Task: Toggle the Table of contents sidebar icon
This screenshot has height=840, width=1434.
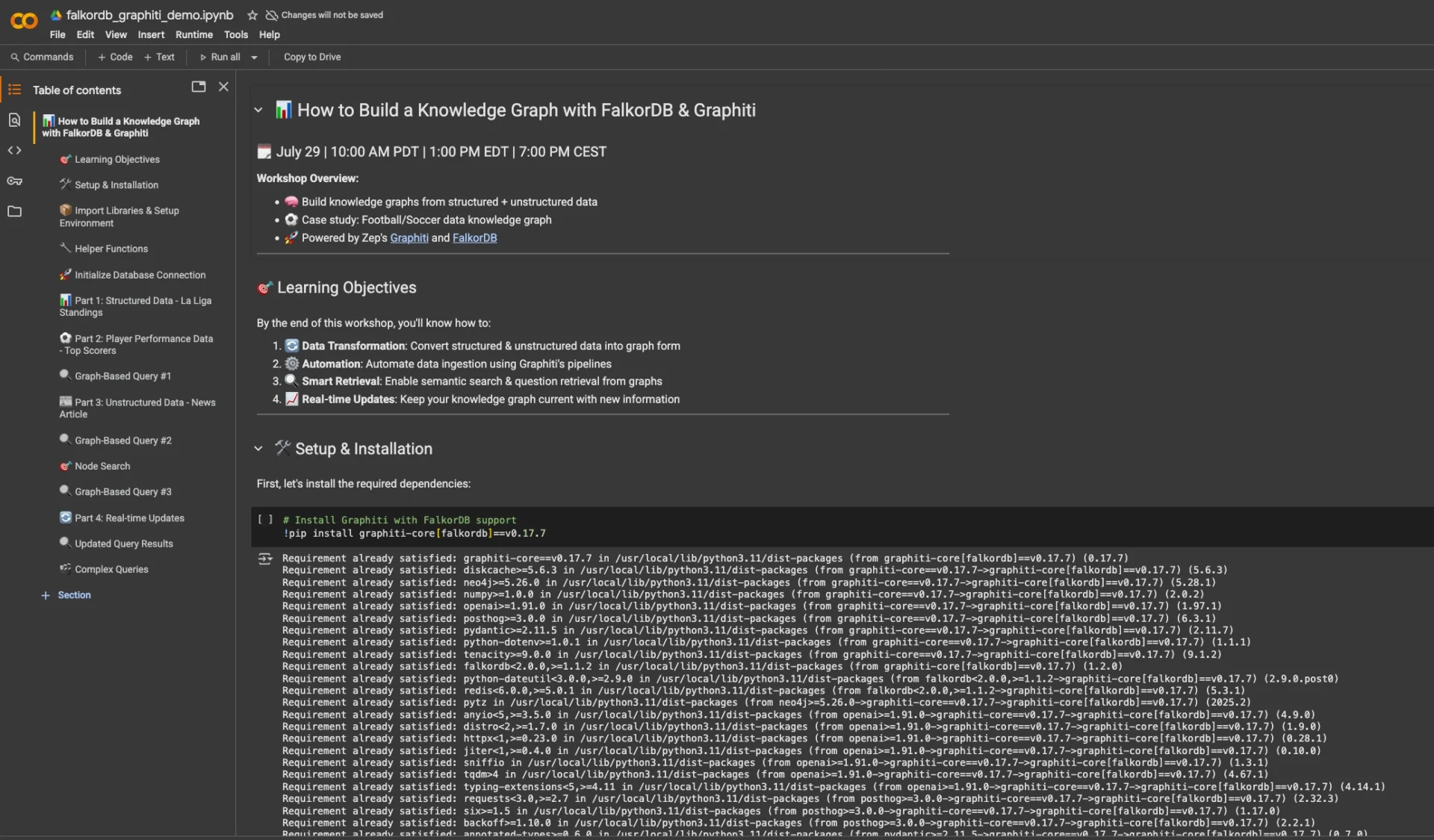Action: click(14, 90)
